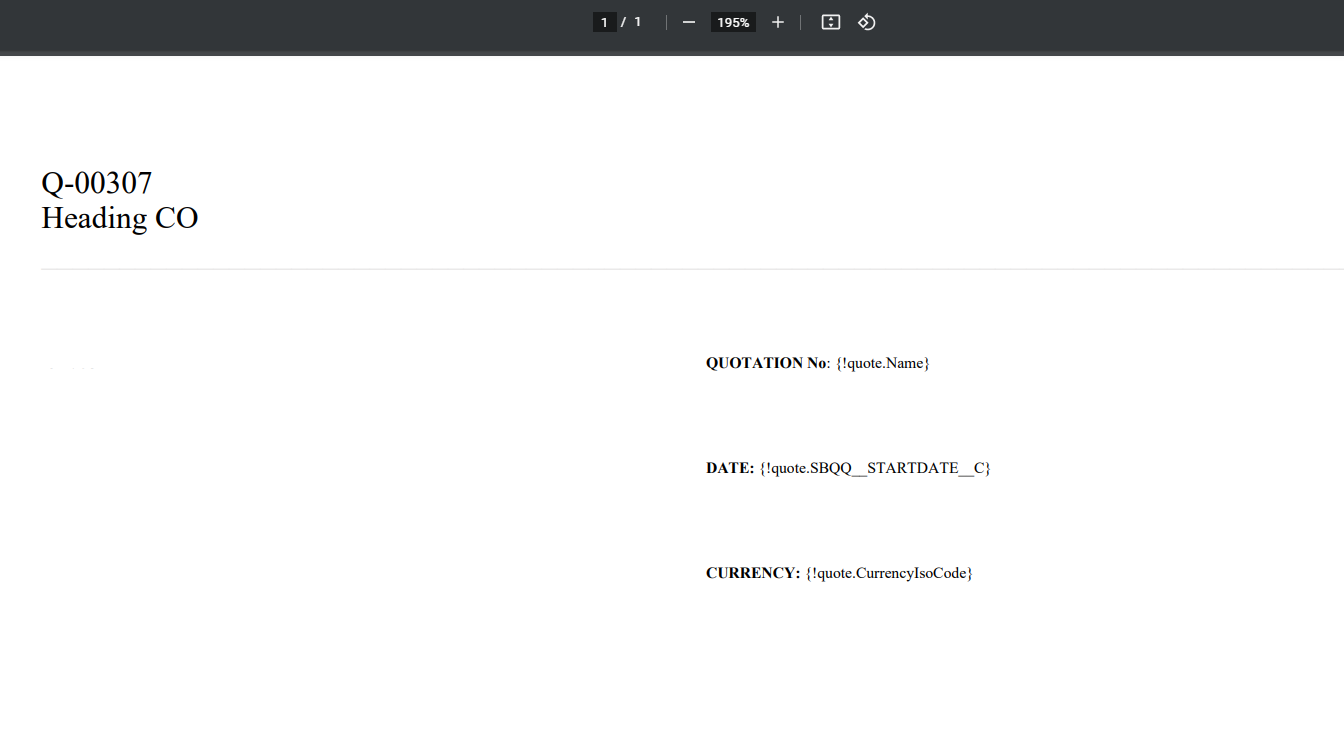The height and width of the screenshot is (729, 1344).
Task: Select the {!quote.CurrencyIsoCode} merge field
Action: click(x=888, y=572)
